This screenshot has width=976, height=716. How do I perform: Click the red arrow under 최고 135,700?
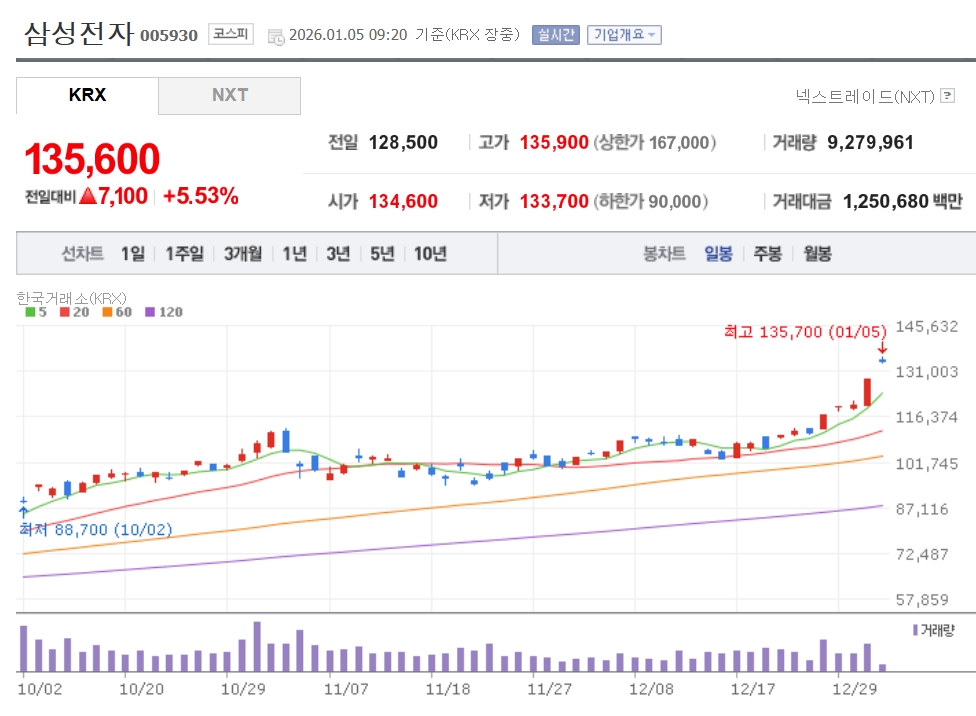pyautogui.click(x=882, y=348)
